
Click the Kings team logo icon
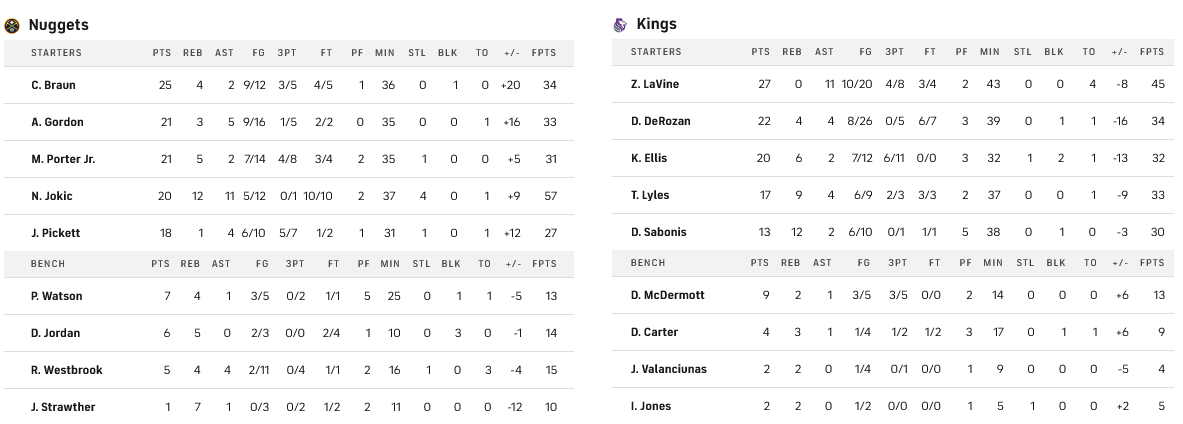tap(620, 24)
